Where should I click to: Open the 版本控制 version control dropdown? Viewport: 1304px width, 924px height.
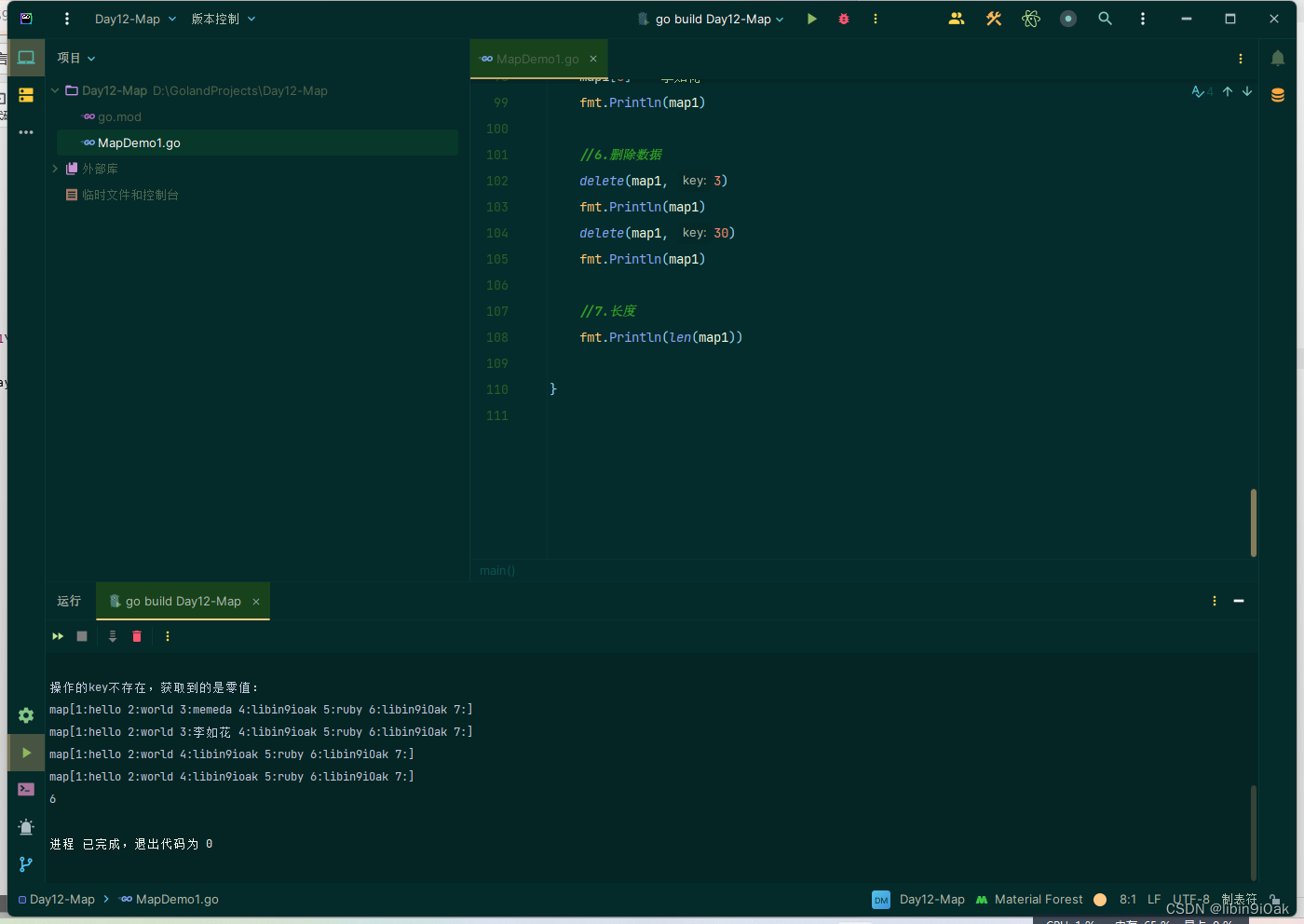[x=224, y=19]
